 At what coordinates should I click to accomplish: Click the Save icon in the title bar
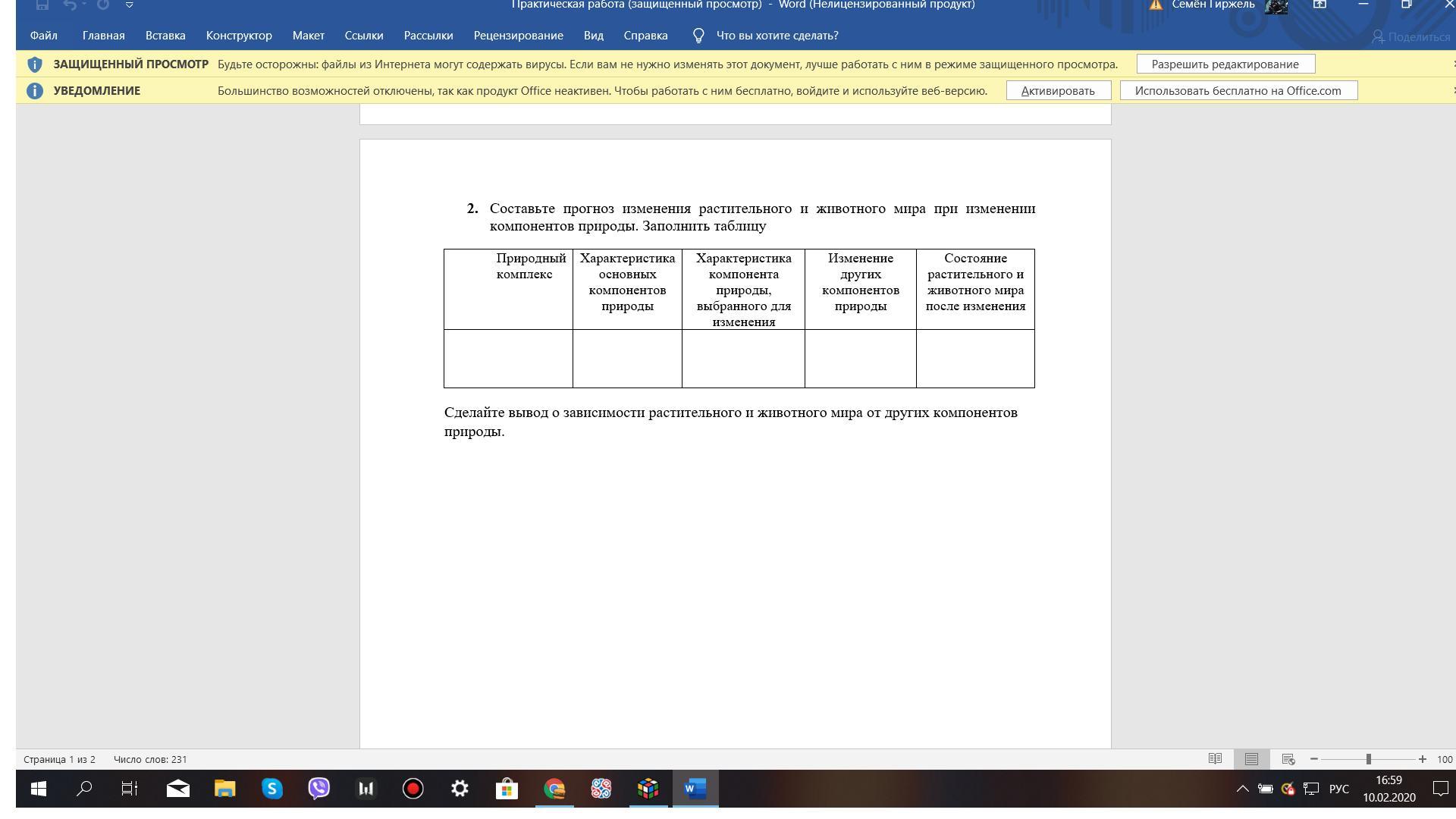[x=42, y=5]
